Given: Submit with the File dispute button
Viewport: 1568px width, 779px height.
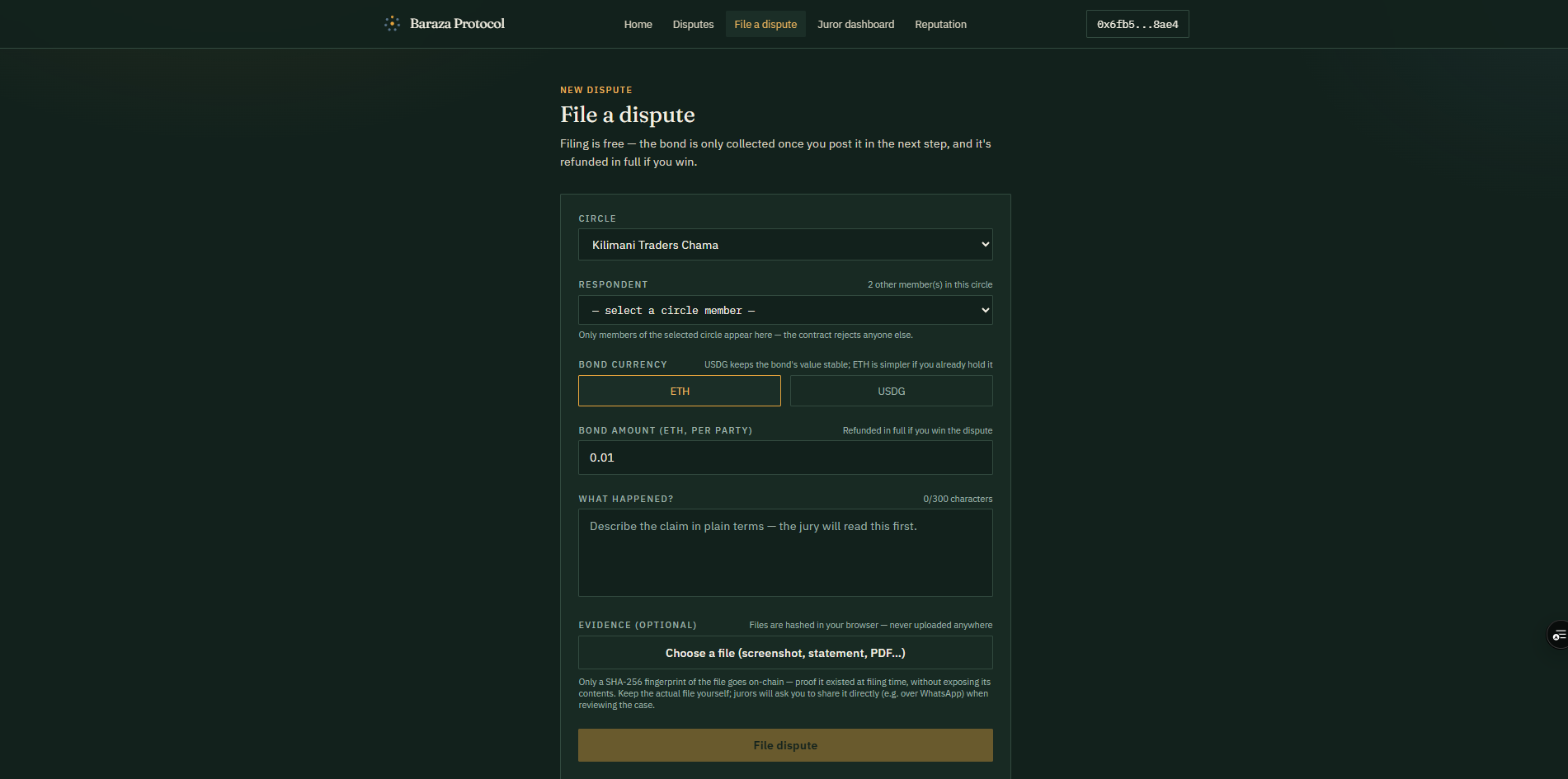Looking at the screenshot, I should pos(785,745).
